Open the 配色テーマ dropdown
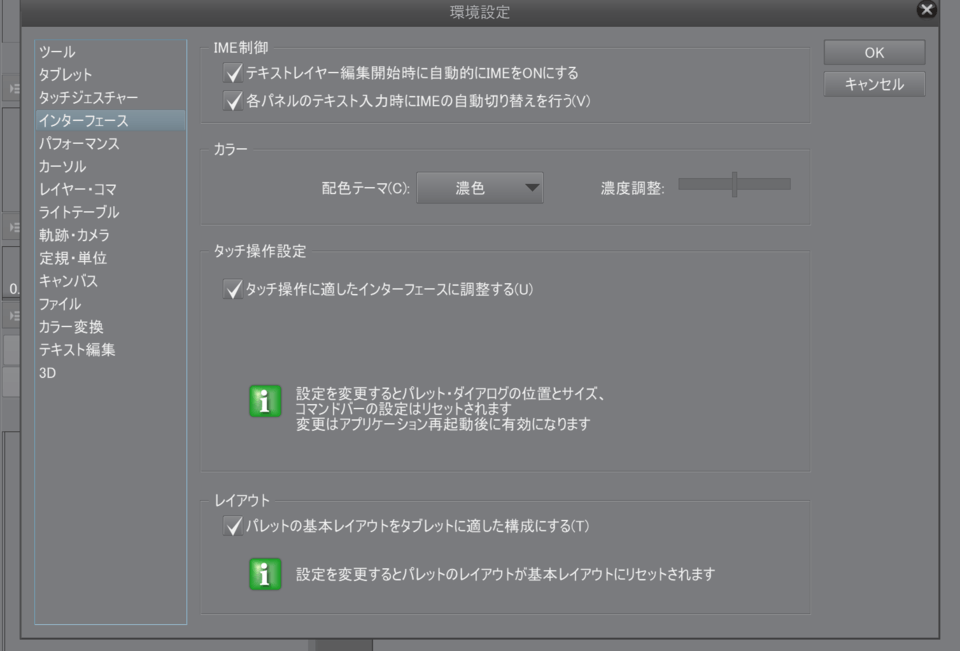Screen dimensions: 960x651 pyautogui.click(x=480, y=188)
